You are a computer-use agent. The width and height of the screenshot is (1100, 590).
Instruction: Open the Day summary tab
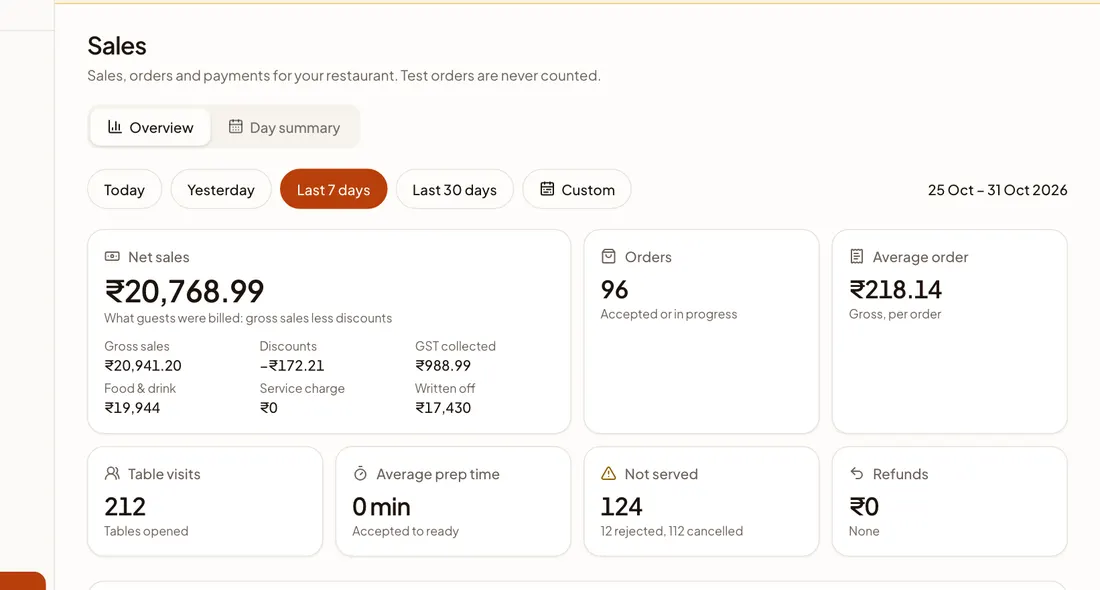point(284,127)
